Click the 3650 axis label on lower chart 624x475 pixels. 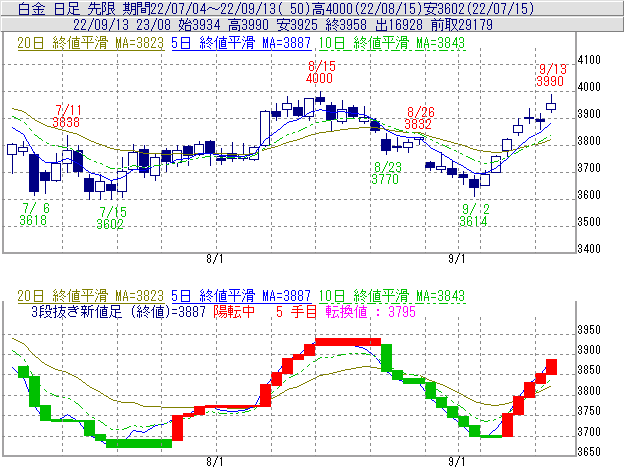[589, 452]
